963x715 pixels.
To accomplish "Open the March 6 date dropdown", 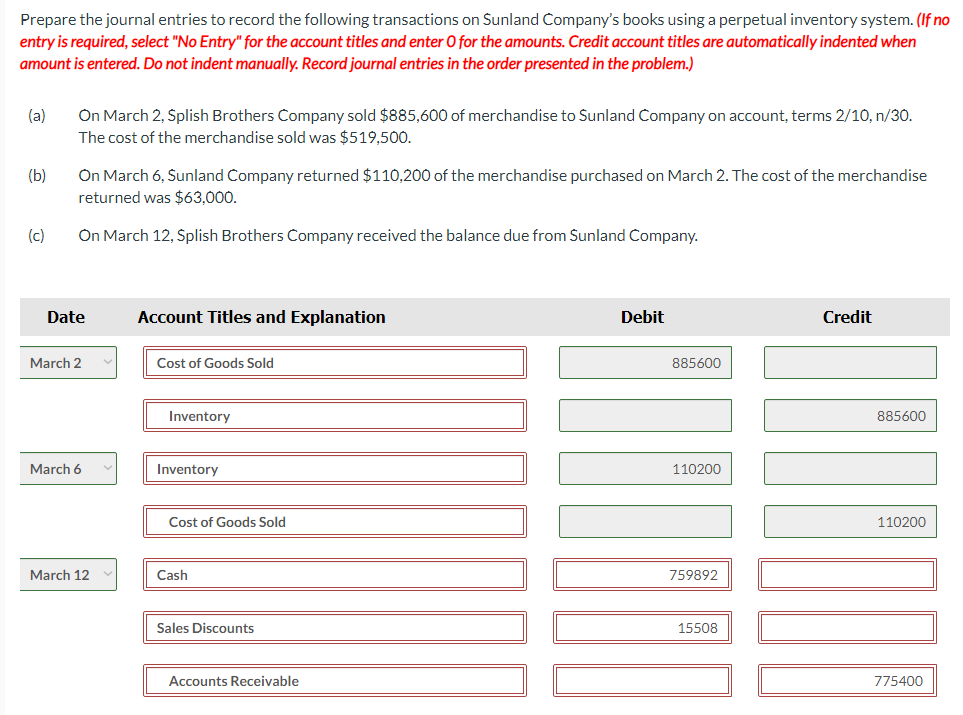I will coord(68,469).
